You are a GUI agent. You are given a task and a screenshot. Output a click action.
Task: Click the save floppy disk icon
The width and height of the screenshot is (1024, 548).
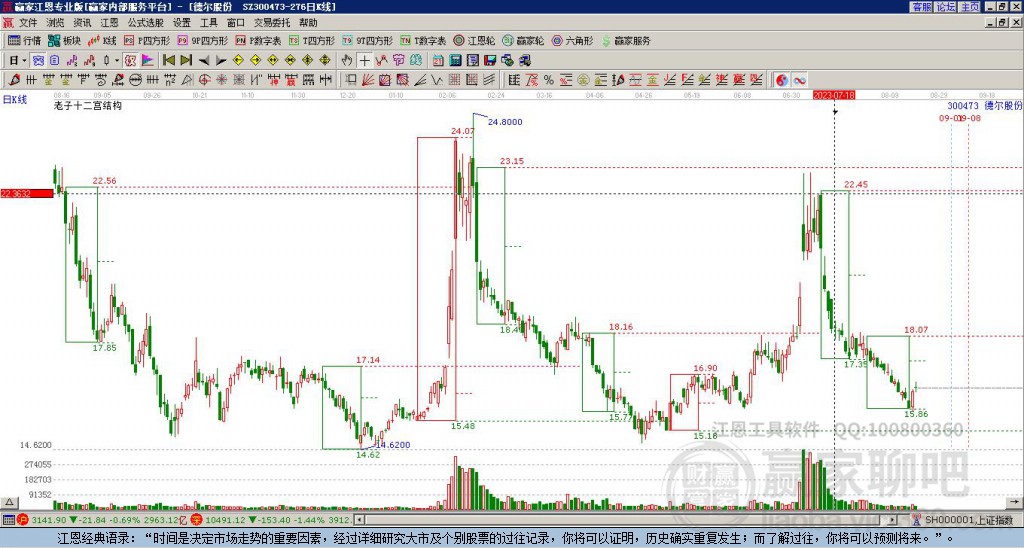(x=490, y=61)
